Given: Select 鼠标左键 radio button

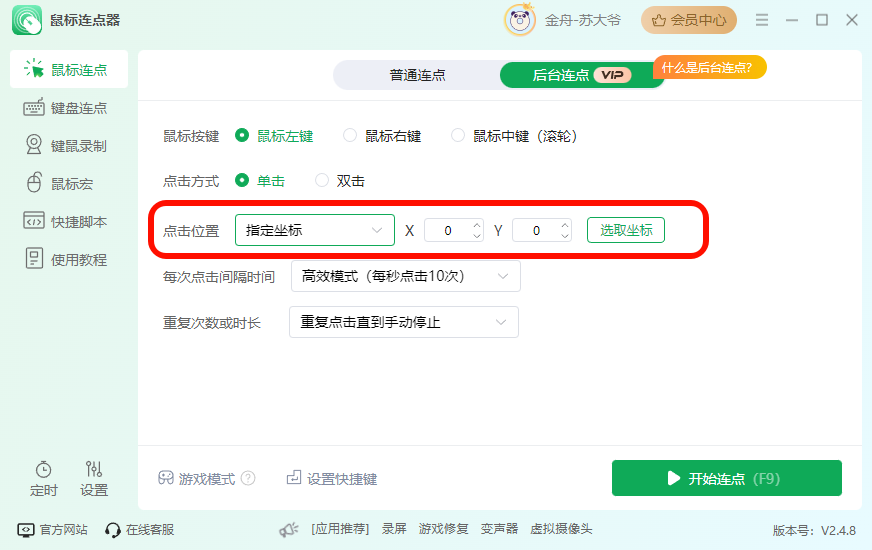Looking at the screenshot, I should (242, 135).
